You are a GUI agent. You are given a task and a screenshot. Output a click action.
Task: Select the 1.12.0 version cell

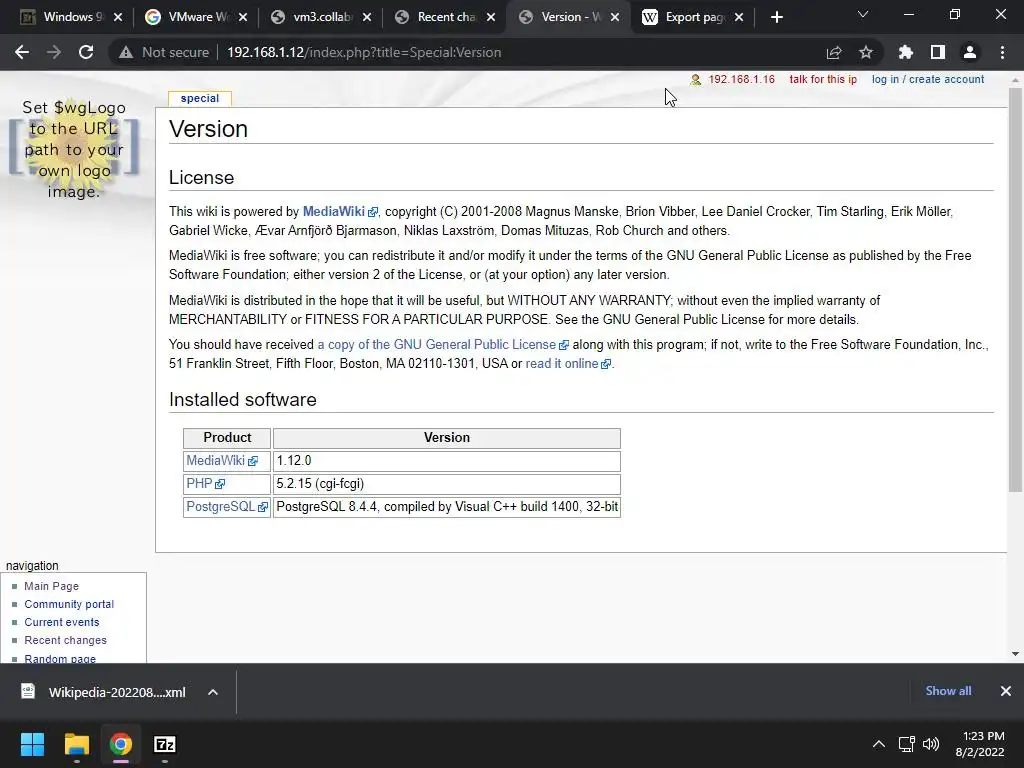[447, 460]
